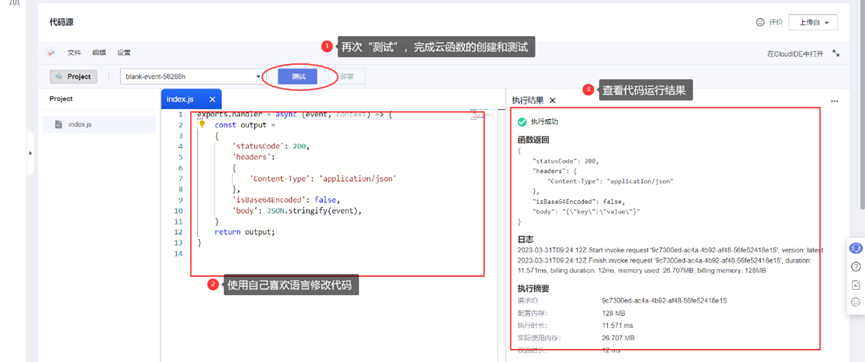Open the 编辑 menu

99,53
